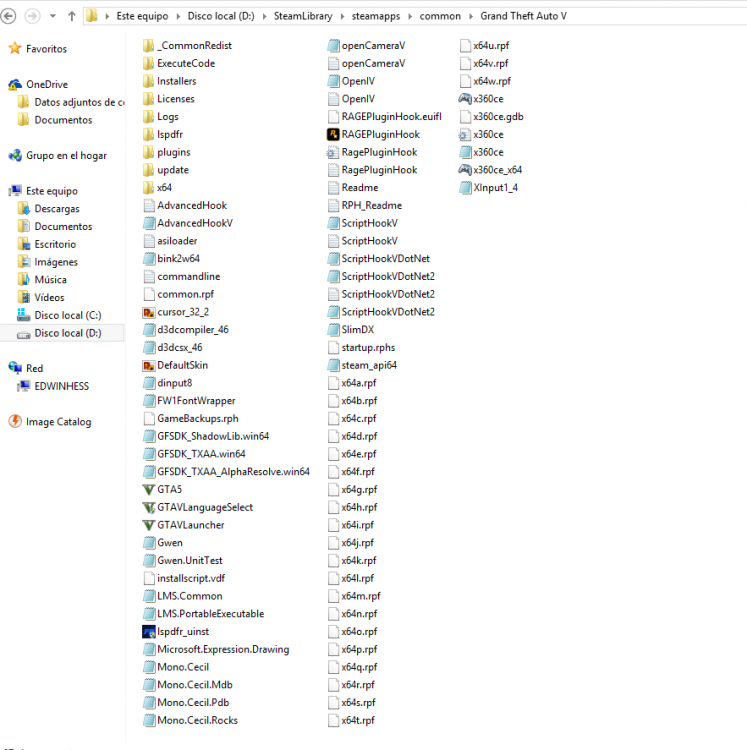
Task: Click Grand Theft Auto V breadcrumb
Action: [x=523, y=16]
